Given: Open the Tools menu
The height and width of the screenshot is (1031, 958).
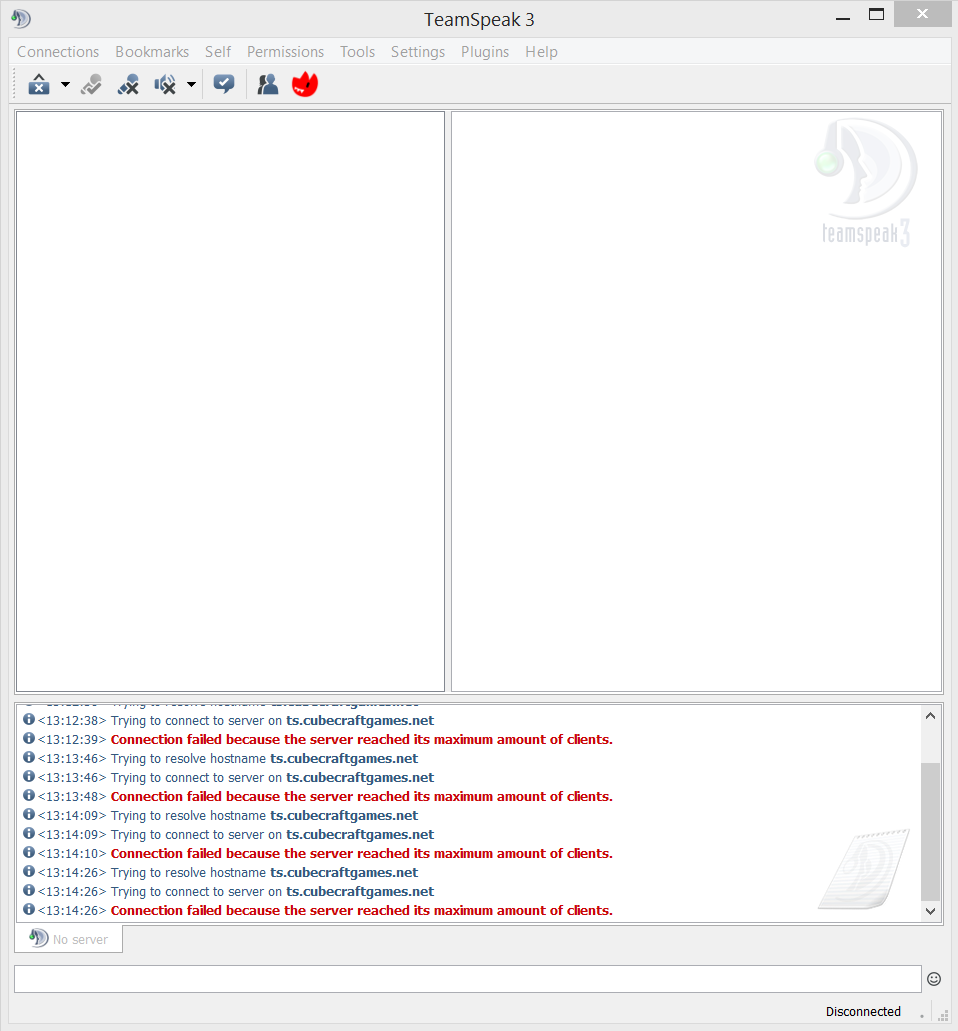Looking at the screenshot, I should coord(357,52).
